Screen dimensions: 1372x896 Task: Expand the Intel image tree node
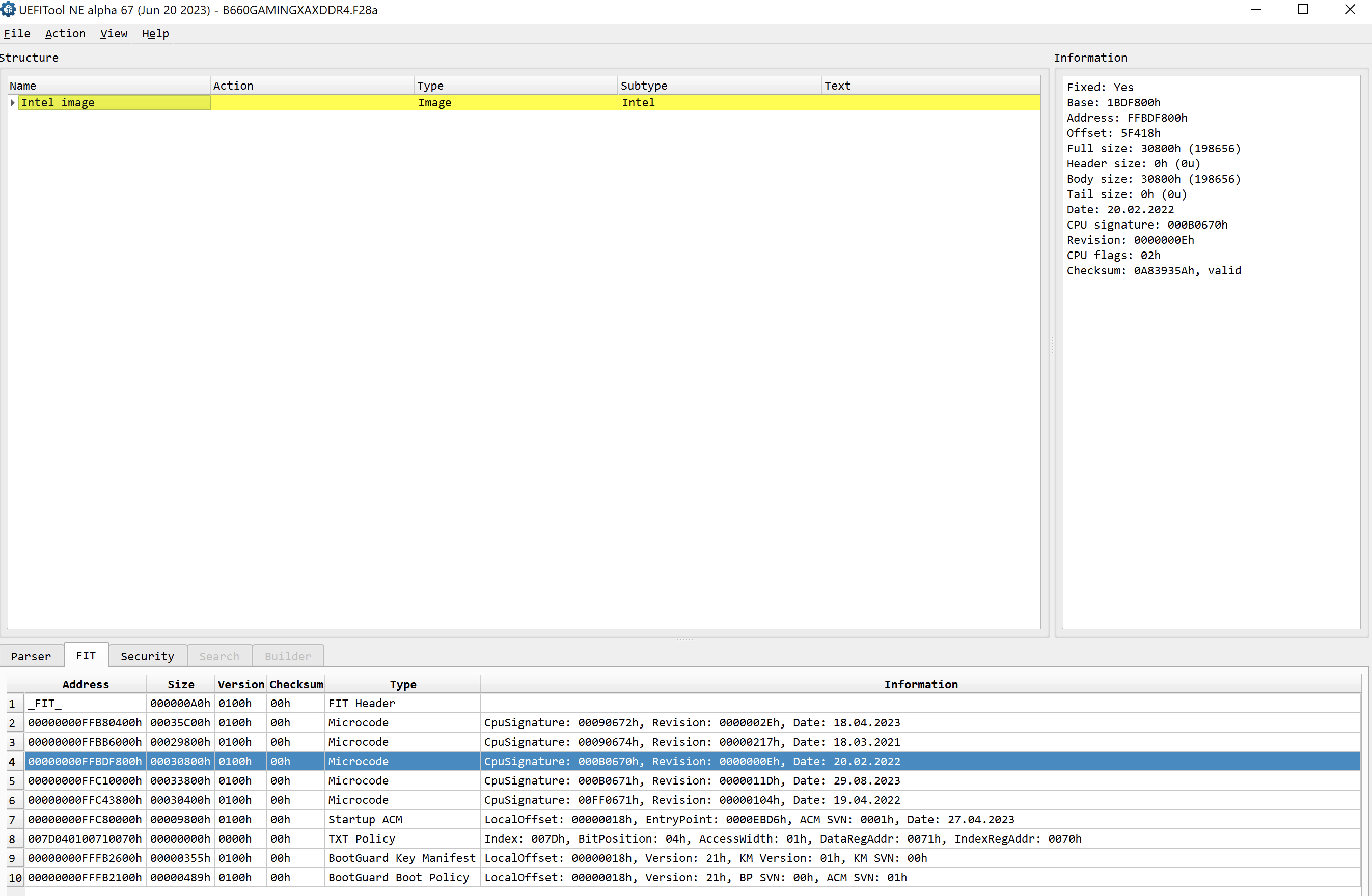[12, 102]
